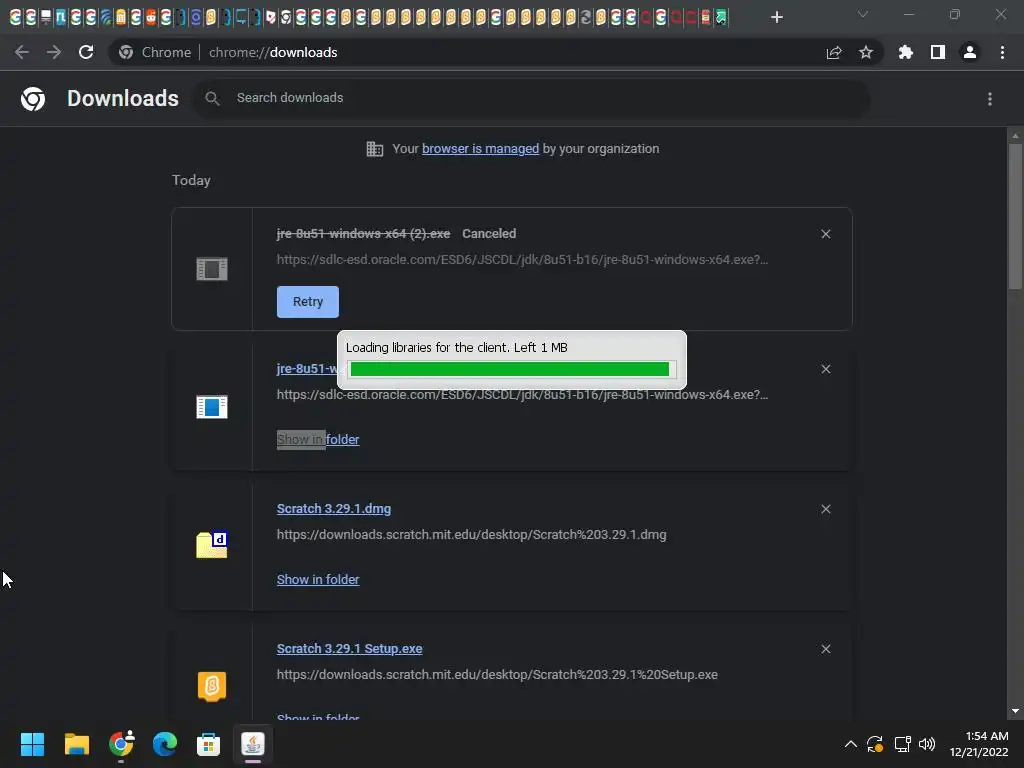The height and width of the screenshot is (768, 1024).
Task: Show the jre-8u51 file in folder
Action: tap(318, 440)
